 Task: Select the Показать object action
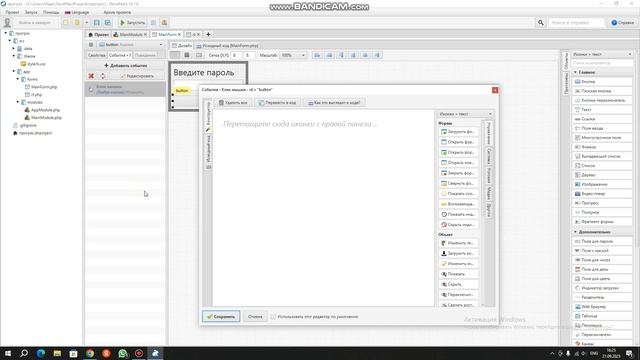(x=458, y=274)
